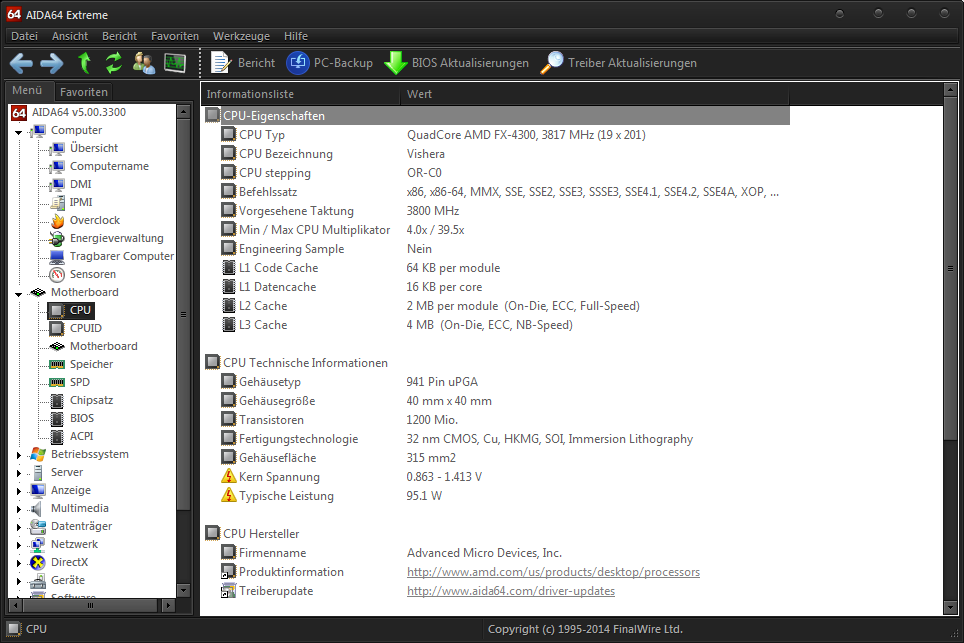The width and height of the screenshot is (964, 643).
Task: Select the Fertigungstechnologie row
Action: [497, 439]
